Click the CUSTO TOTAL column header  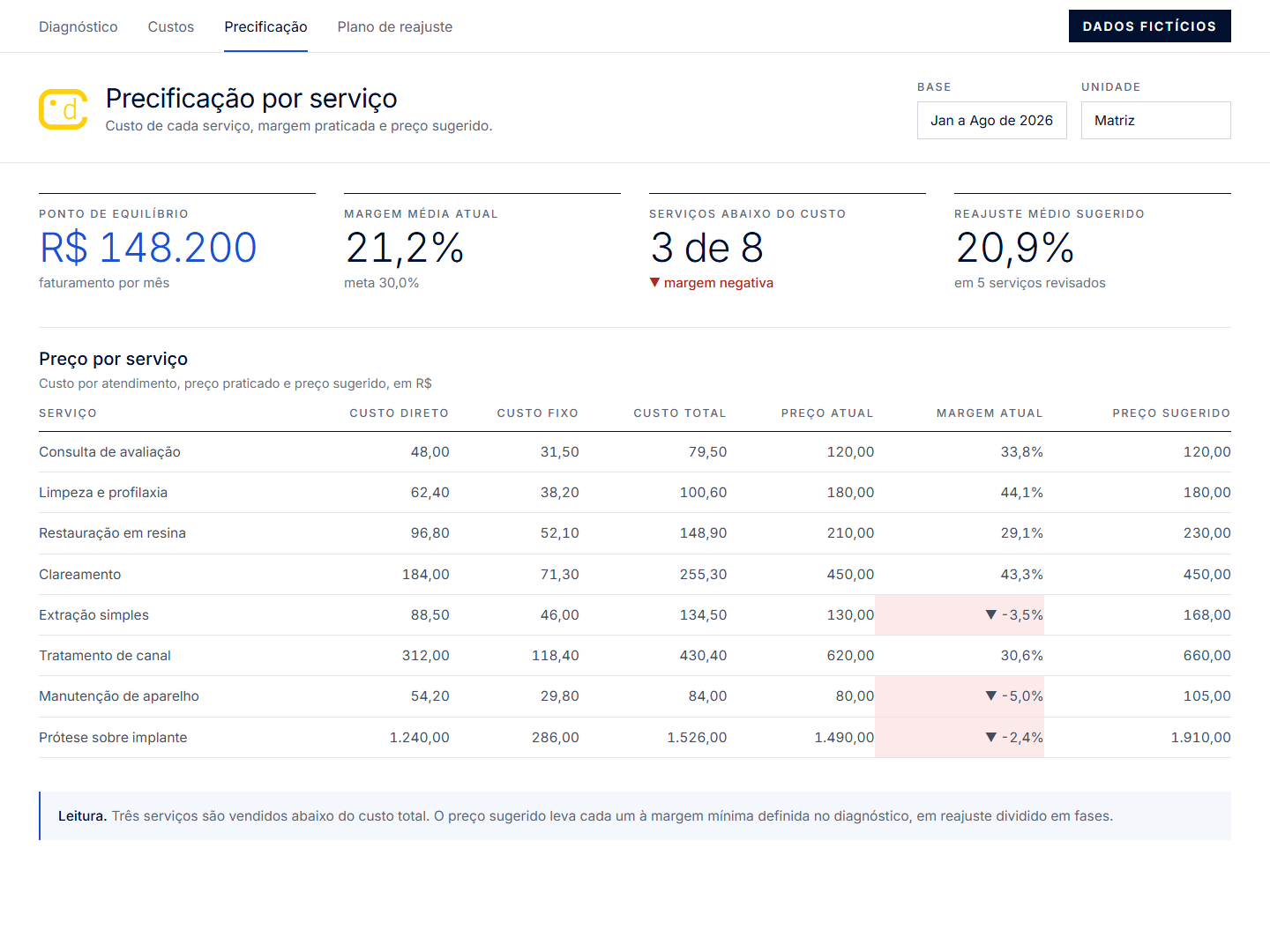click(680, 413)
